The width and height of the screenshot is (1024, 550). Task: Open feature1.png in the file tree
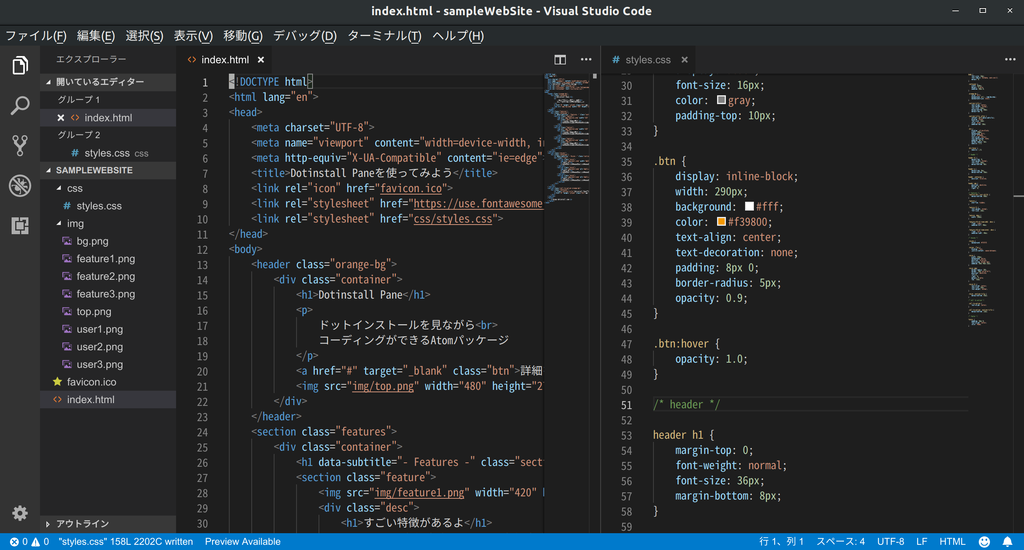pyautogui.click(x=108, y=259)
